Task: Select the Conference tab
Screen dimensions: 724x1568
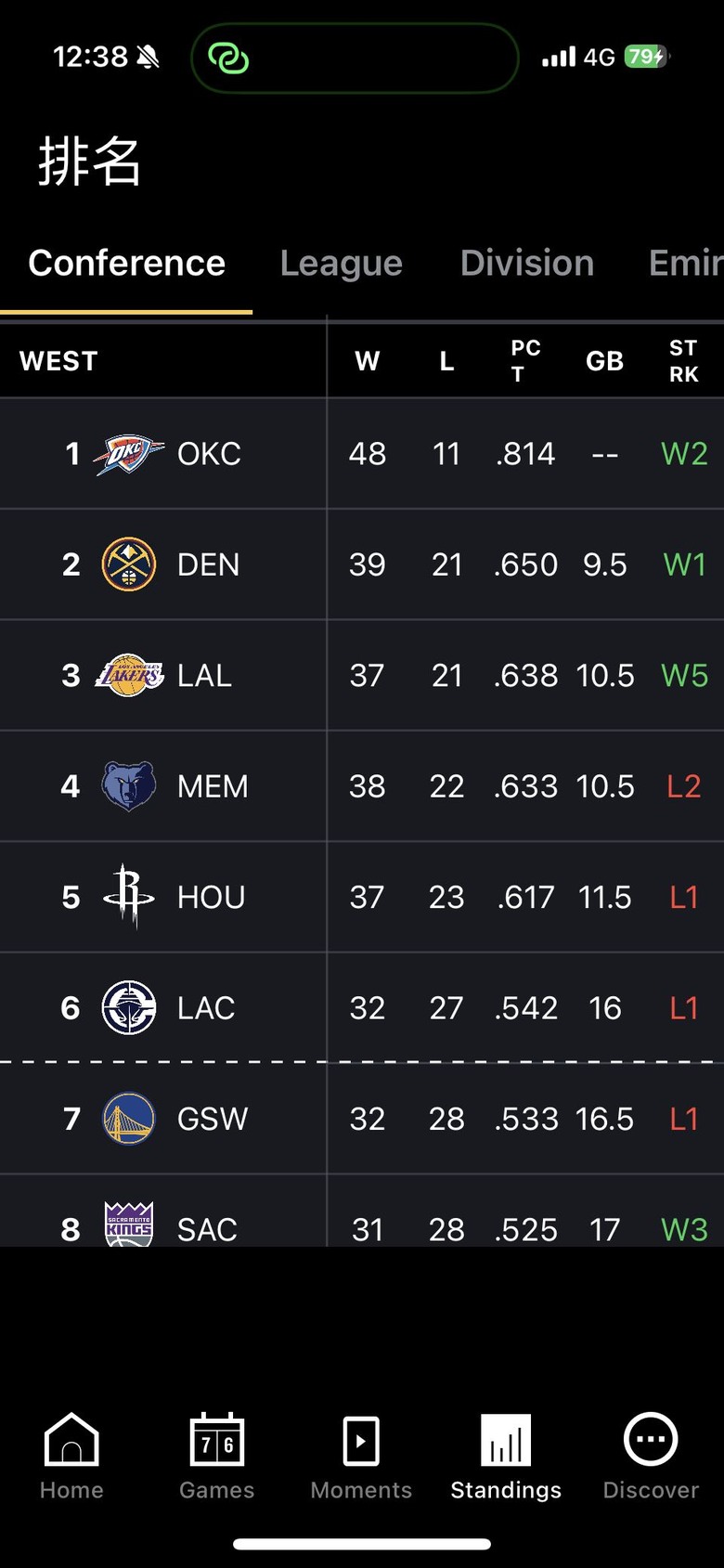Action: (x=126, y=264)
